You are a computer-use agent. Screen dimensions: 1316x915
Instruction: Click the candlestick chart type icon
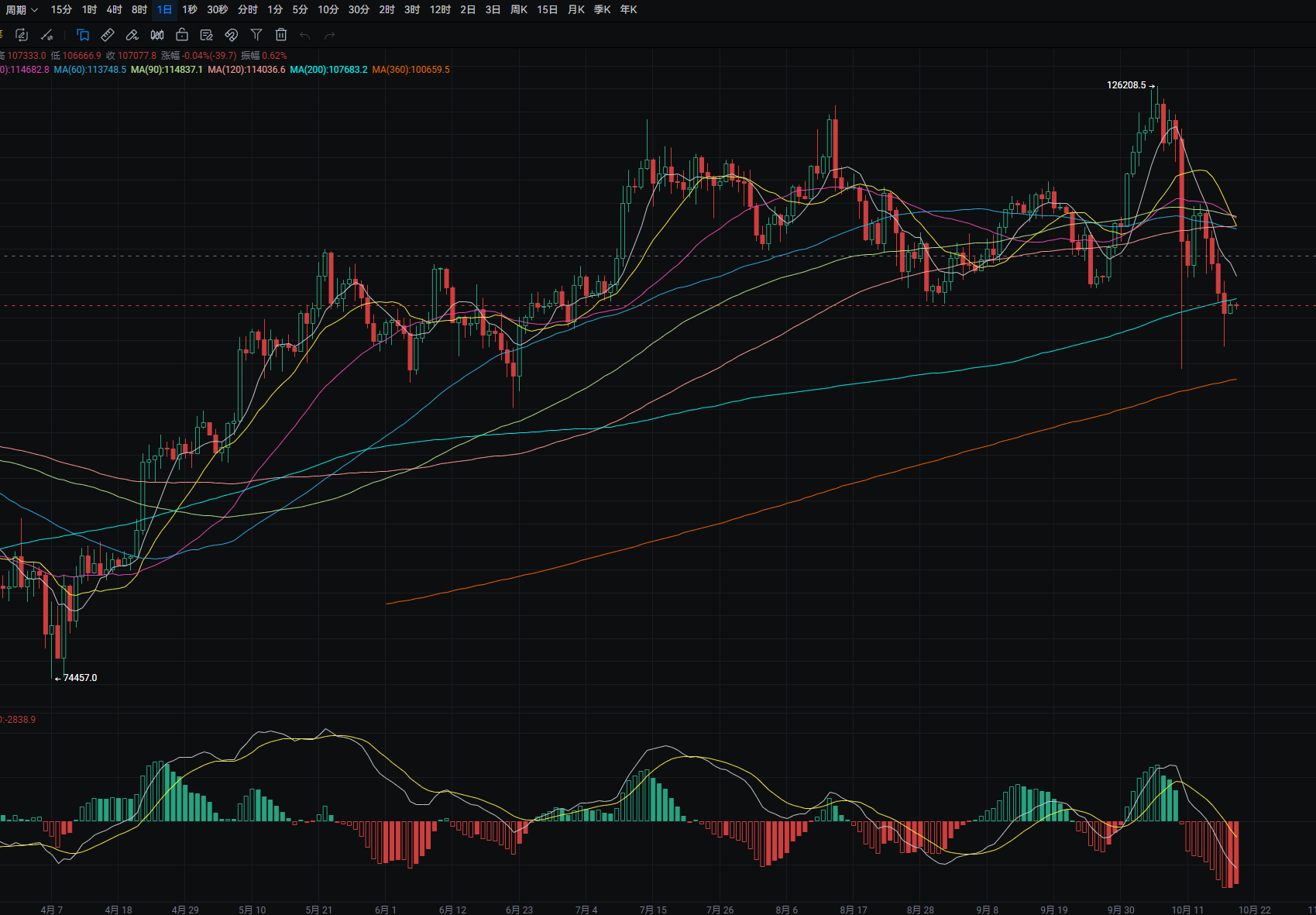[x=157, y=35]
